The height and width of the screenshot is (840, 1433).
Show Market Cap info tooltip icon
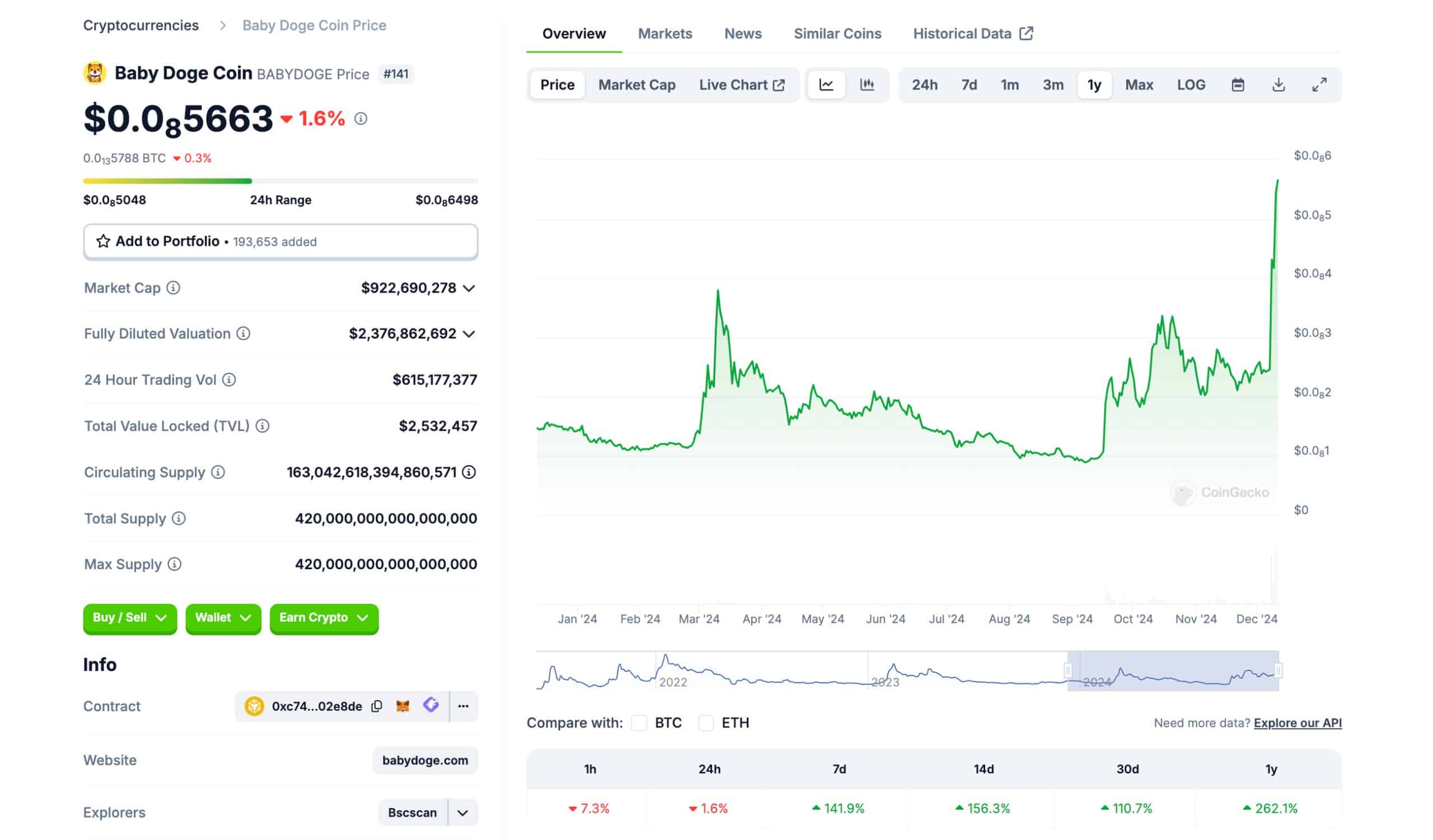pyautogui.click(x=174, y=288)
